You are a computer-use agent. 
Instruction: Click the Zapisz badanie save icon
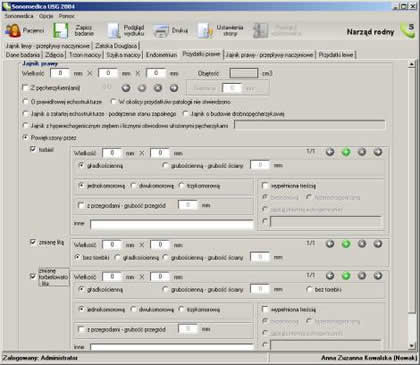point(61,31)
